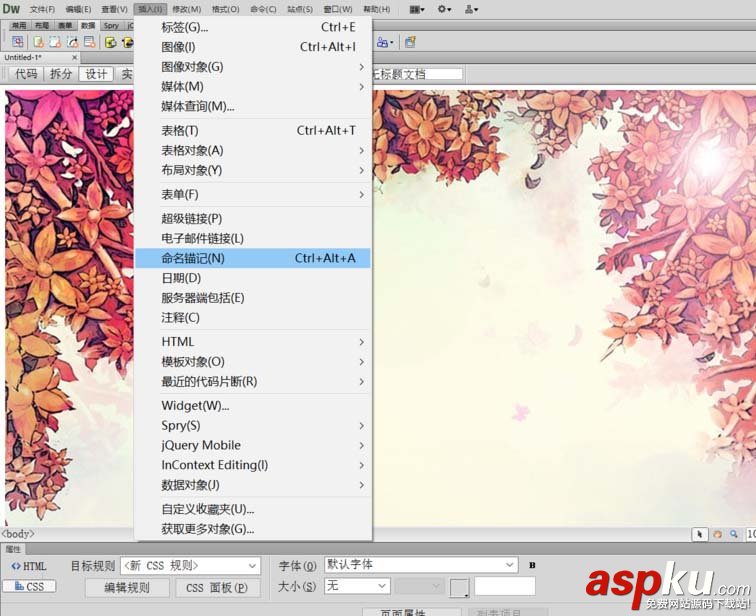
Task: Expand the HTML submenu
Action: tap(253, 342)
